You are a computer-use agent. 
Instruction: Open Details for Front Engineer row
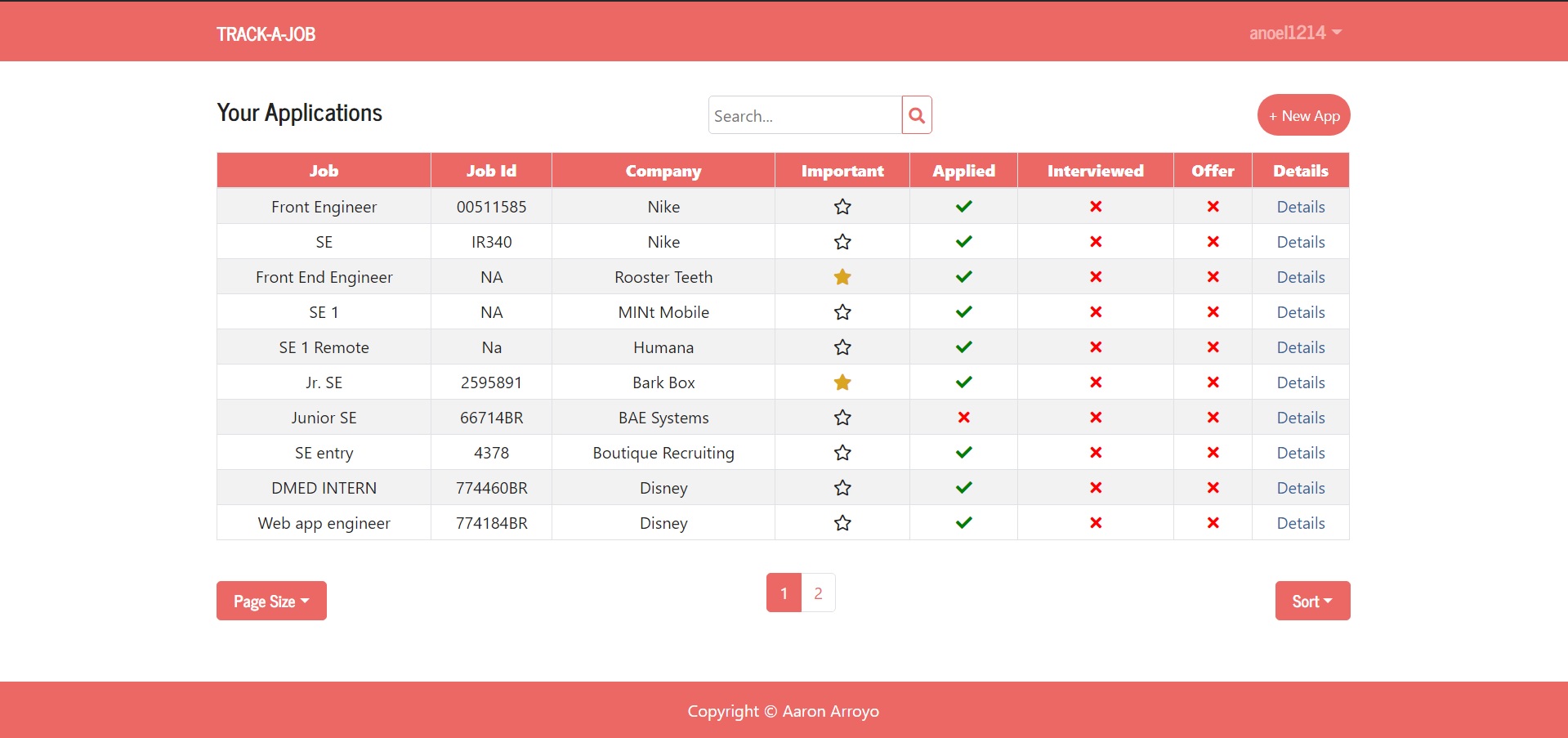1301,207
